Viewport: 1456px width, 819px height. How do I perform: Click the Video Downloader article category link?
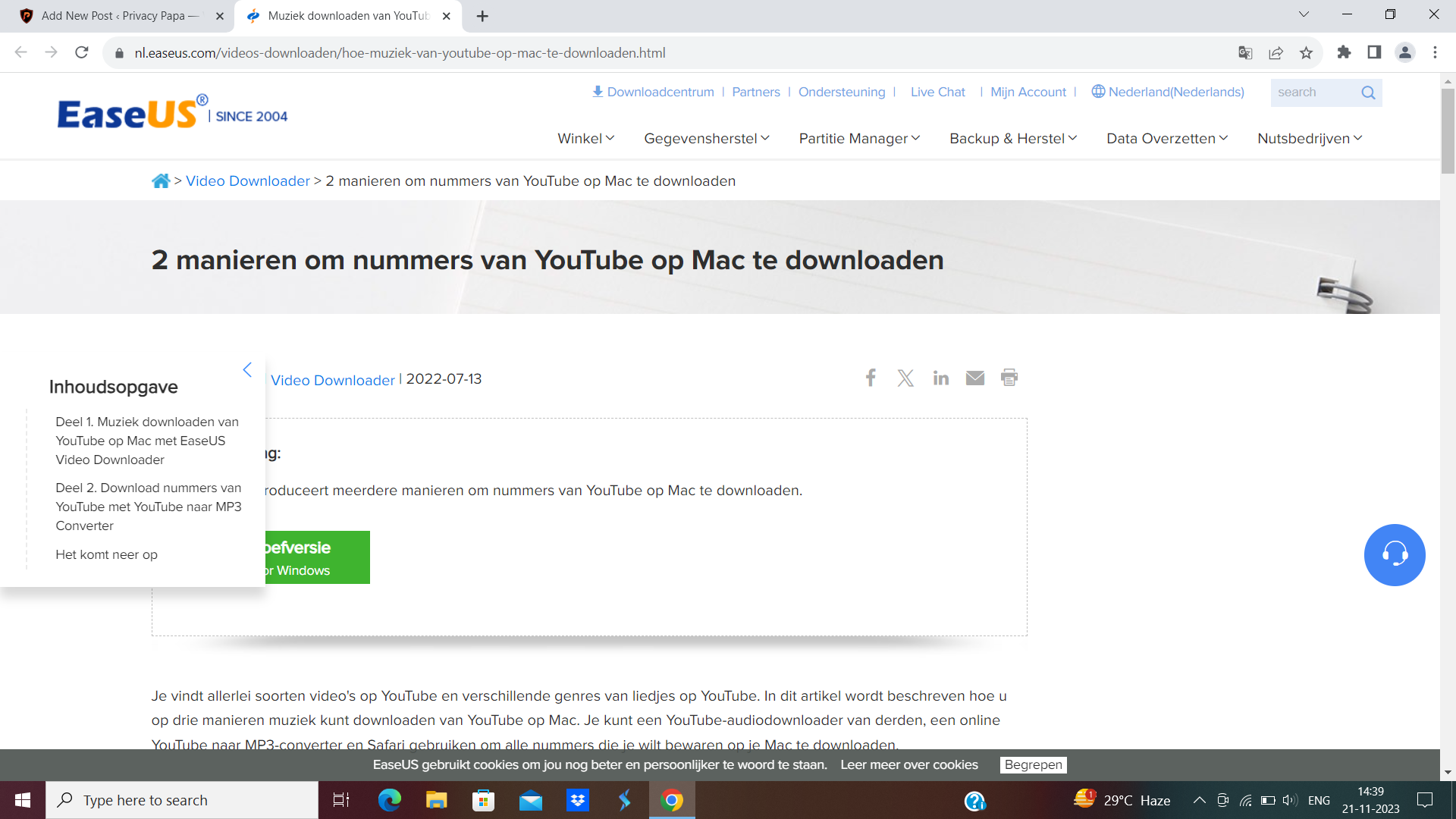click(x=331, y=378)
